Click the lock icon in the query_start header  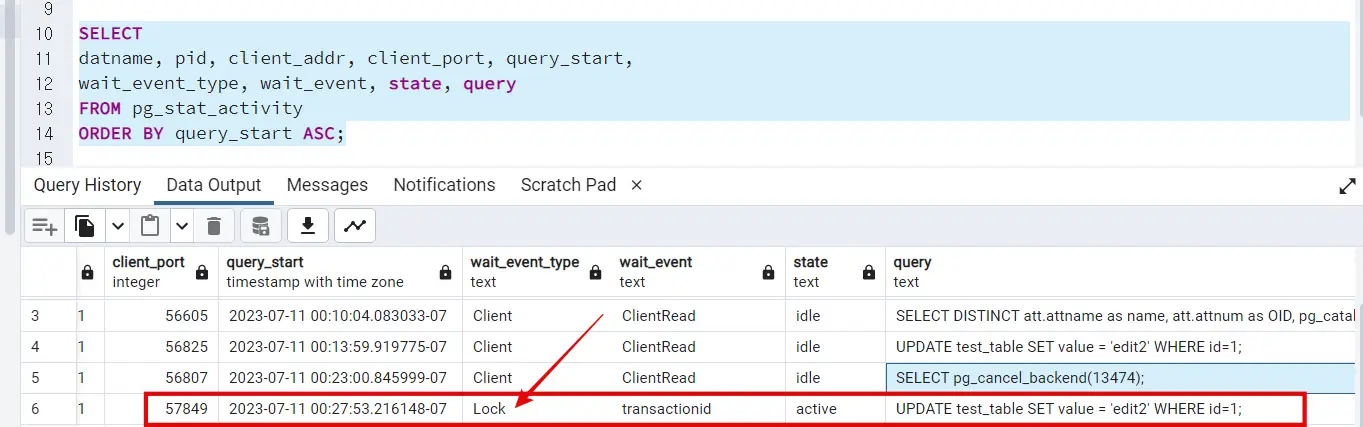pos(446,272)
